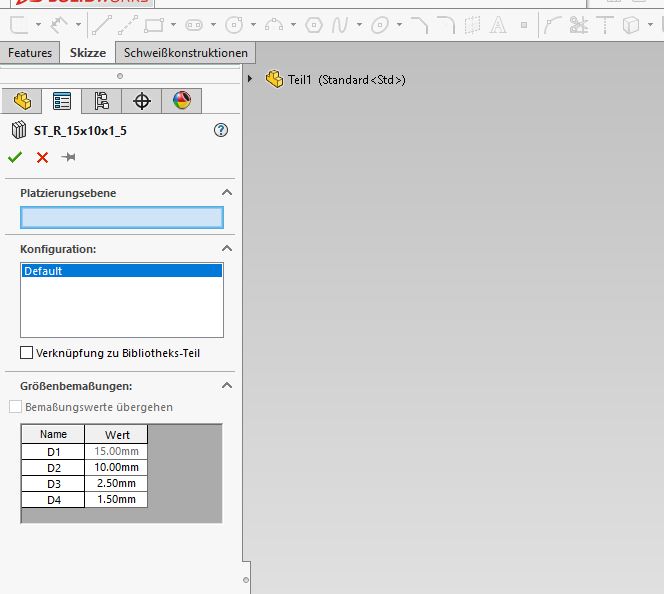Select the Circle tool
The width and height of the screenshot is (664, 594).
point(234,25)
